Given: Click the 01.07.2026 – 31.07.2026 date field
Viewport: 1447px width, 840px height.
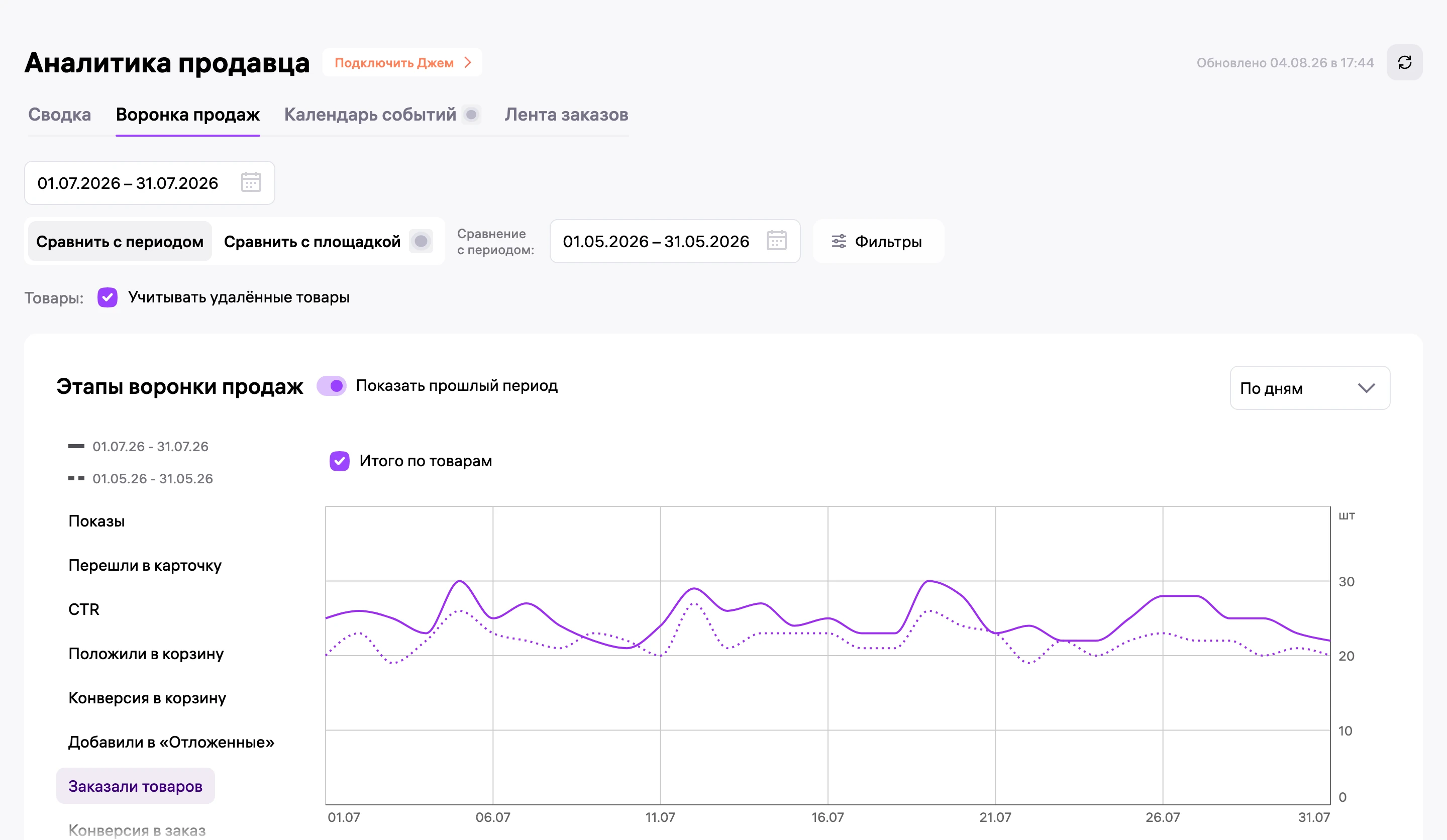Looking at the screenshot, I should click(x=149, y=182).
